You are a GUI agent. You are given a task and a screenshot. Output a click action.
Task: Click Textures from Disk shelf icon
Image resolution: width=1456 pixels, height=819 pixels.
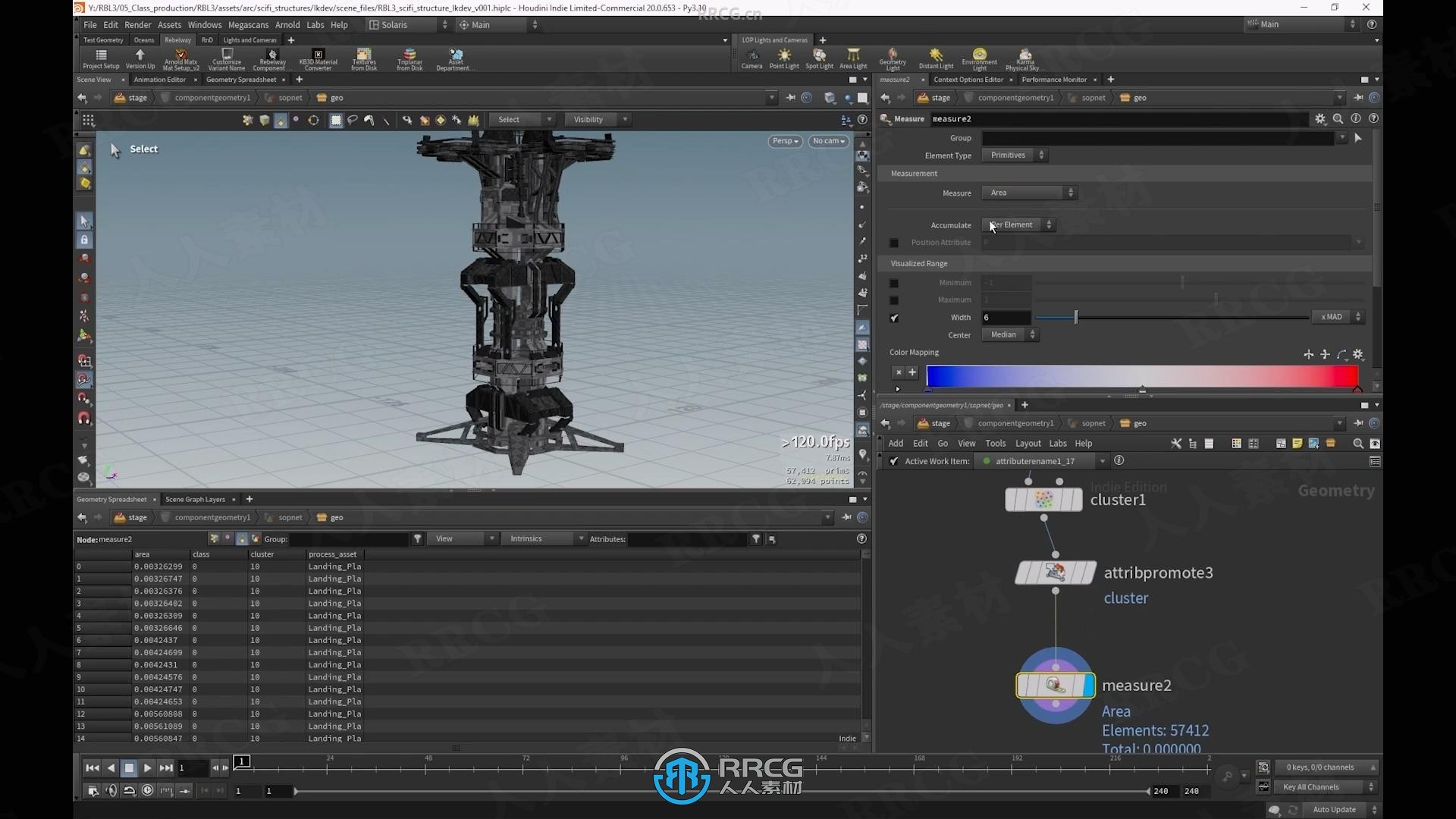(364, 59)
